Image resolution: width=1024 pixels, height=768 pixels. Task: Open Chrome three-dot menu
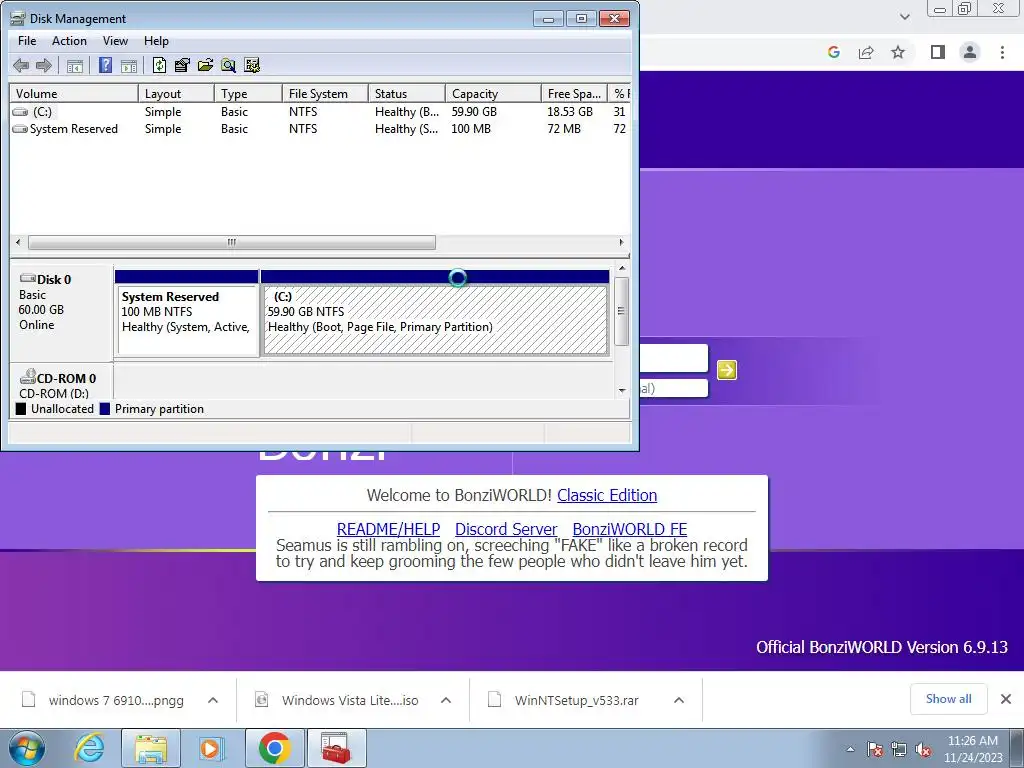(1002, 52)
